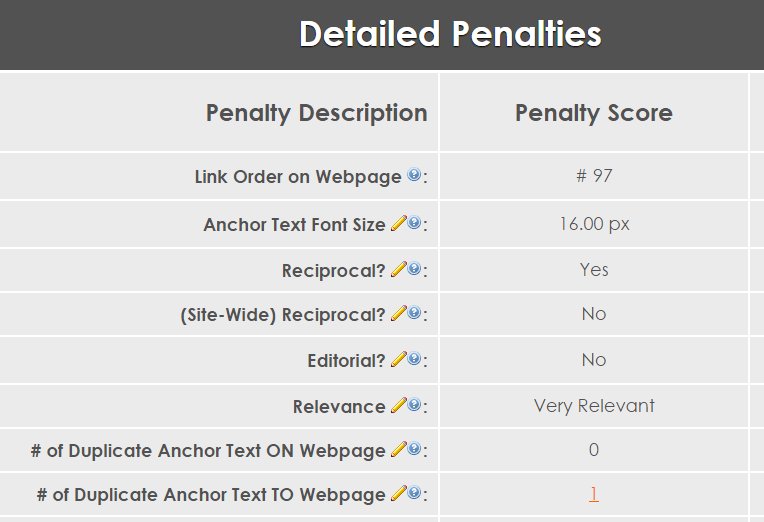Open help for Anchor Text Font Size
This screenshot has height=522, width=764.
[414, 224]
